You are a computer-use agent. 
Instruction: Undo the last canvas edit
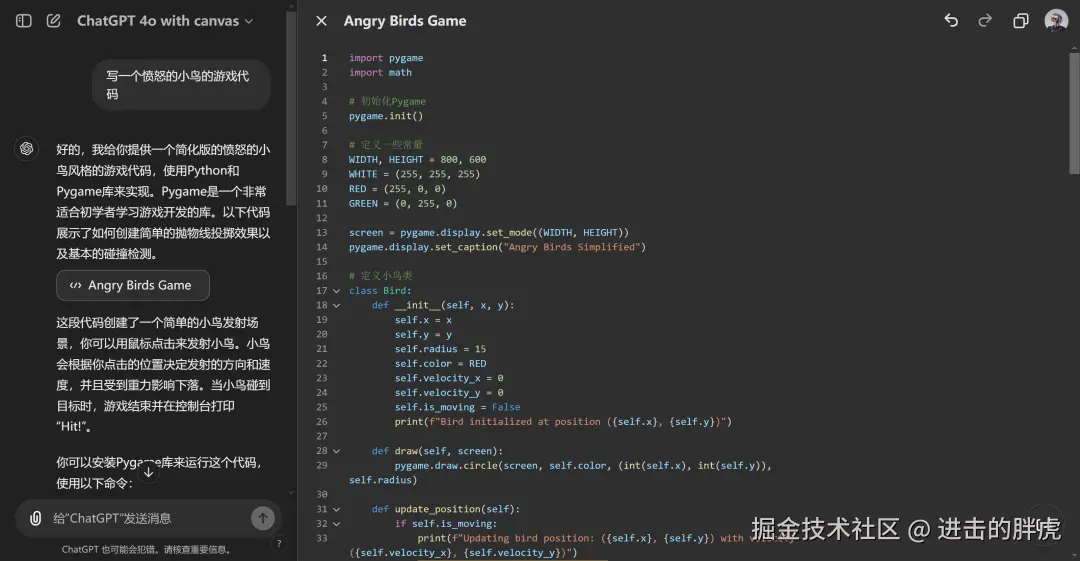(x=951, y=21)
